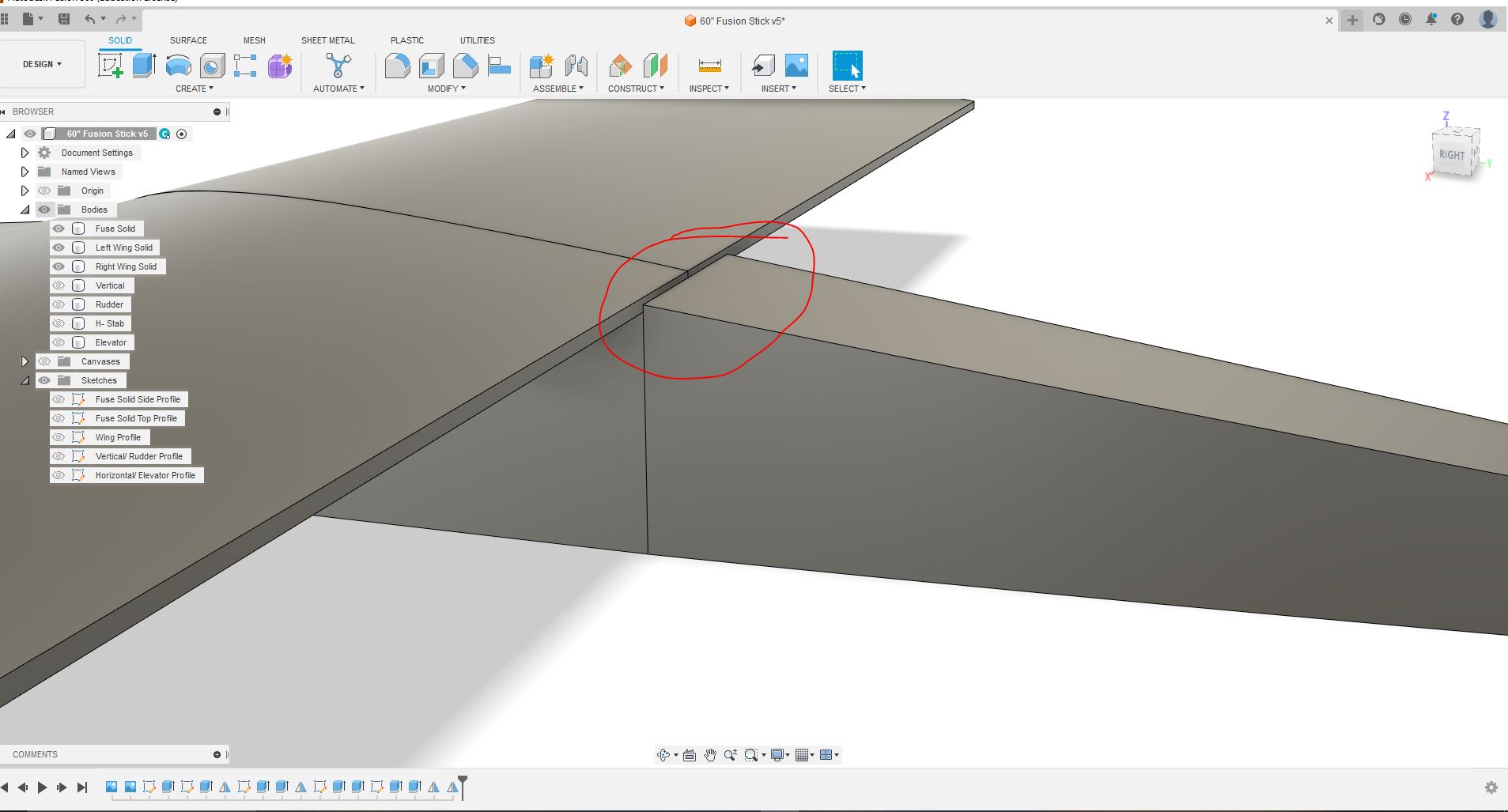Select the Joint tool in Assemble
The image size is (1508, 812).
click(576, 66)
